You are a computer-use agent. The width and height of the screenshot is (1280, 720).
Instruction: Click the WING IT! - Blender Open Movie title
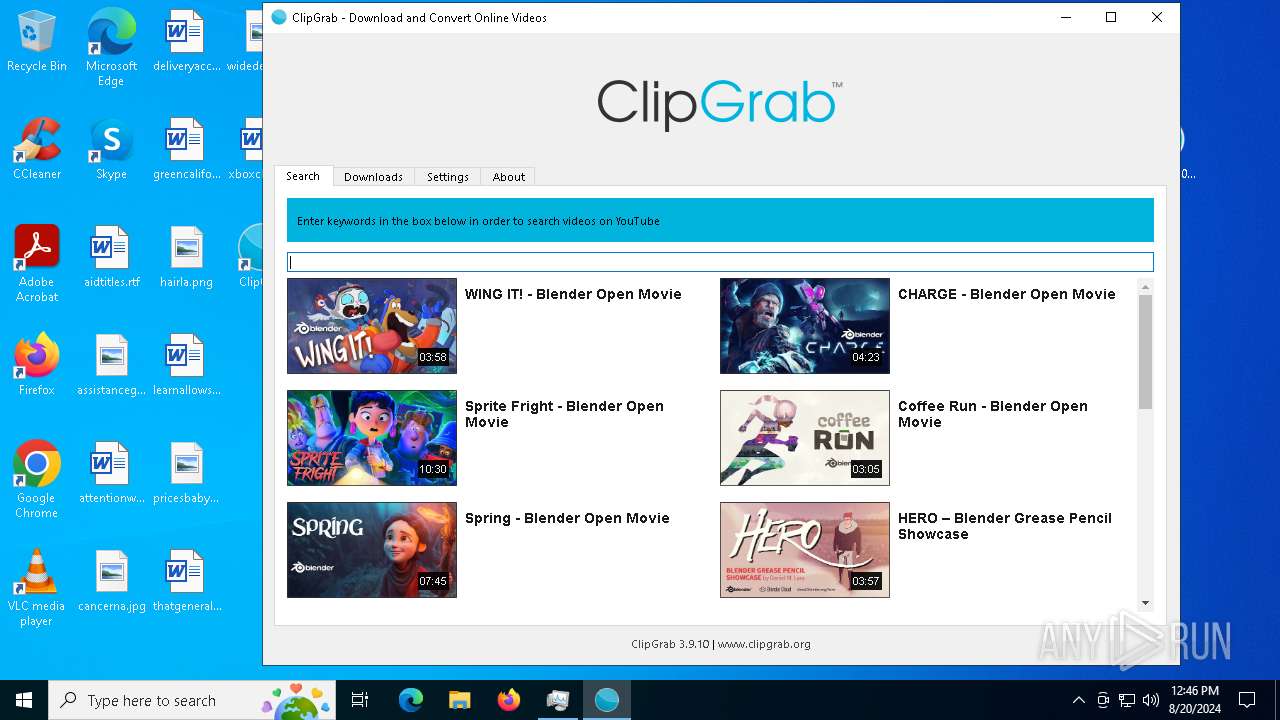(x=573, y=294)
